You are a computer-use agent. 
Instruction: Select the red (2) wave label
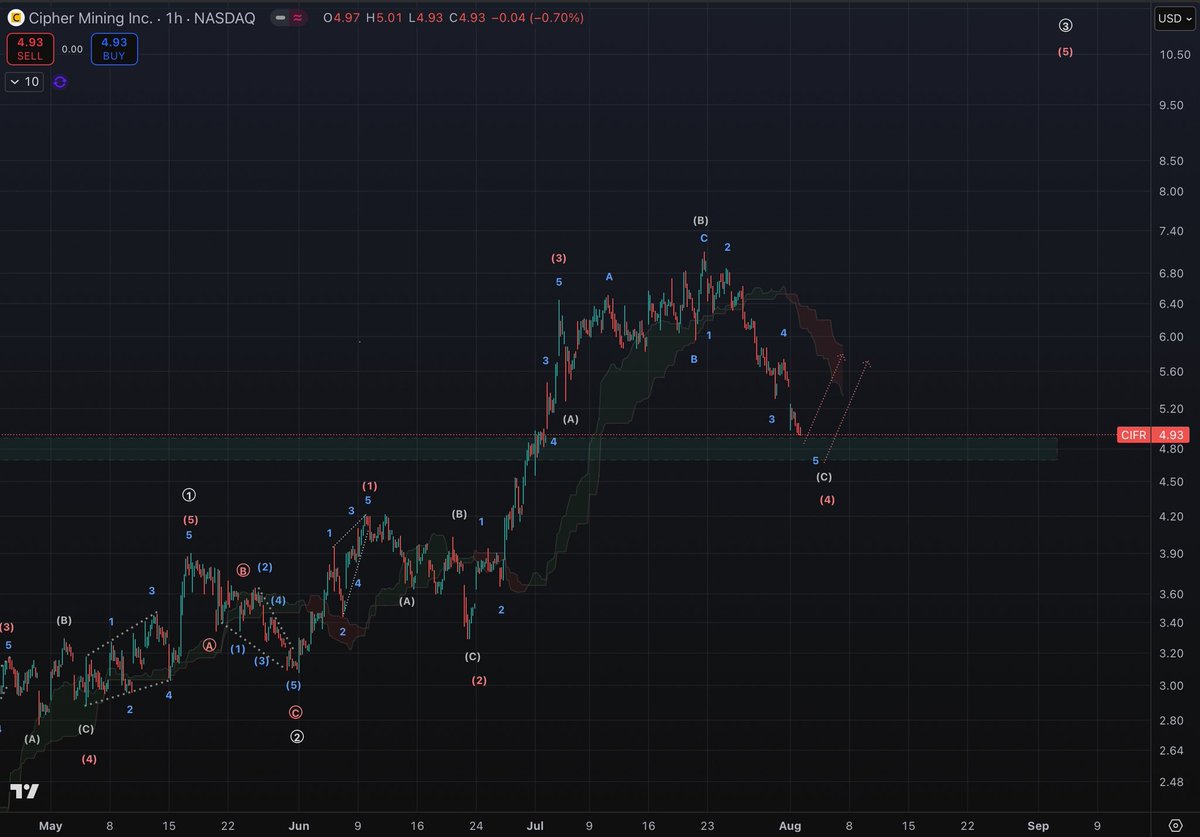[x=479, y=681]
